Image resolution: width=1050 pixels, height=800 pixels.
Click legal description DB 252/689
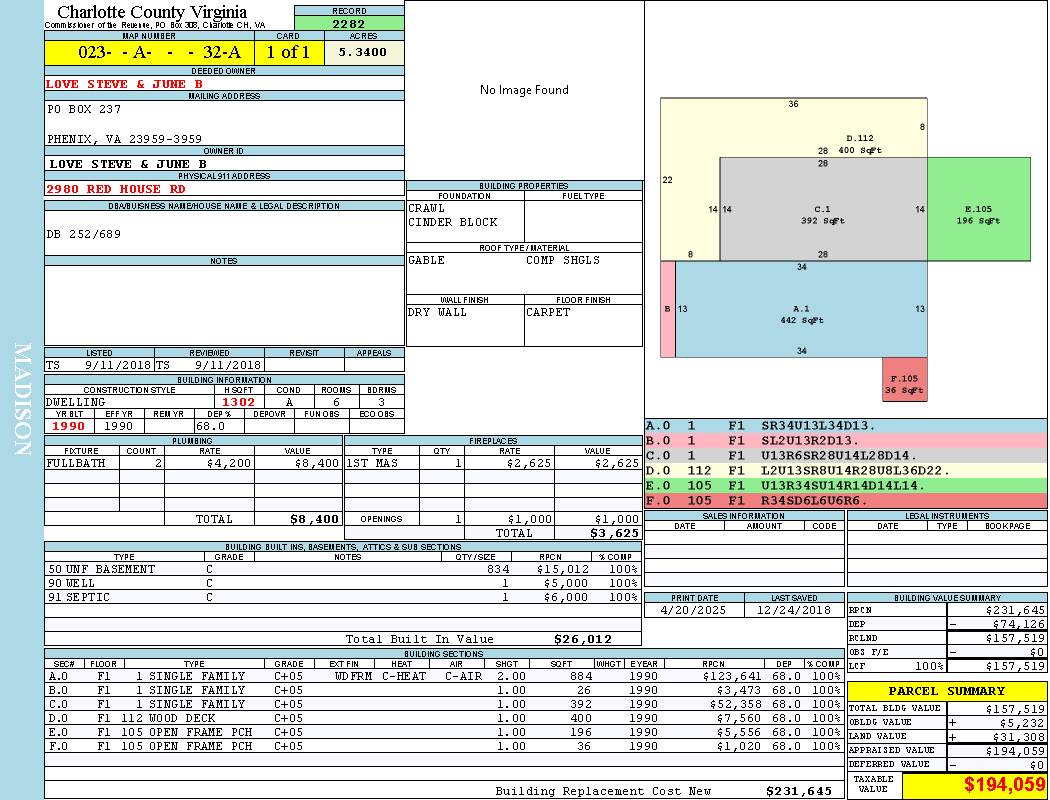[84, 234]
